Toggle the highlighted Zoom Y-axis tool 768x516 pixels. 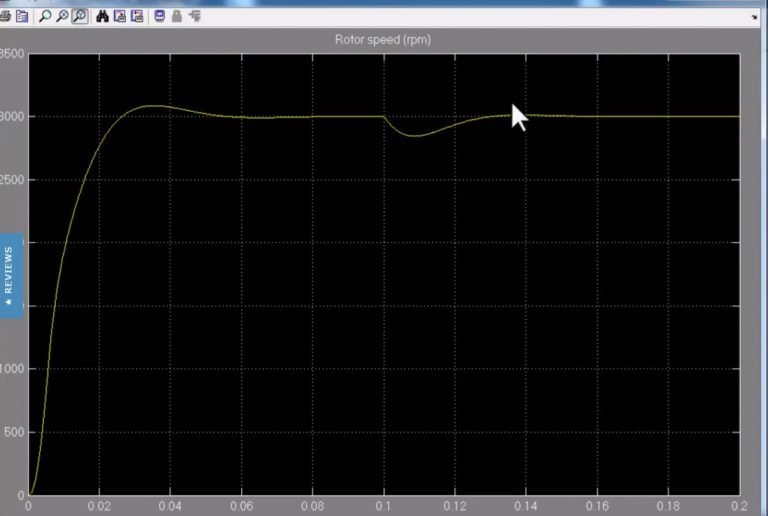point(80,17)
